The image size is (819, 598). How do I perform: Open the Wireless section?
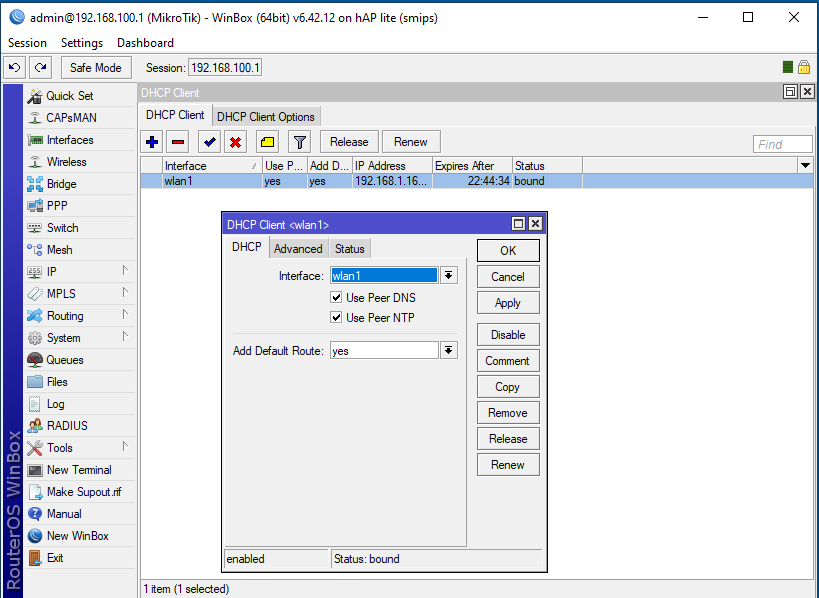tap(80, 162)
